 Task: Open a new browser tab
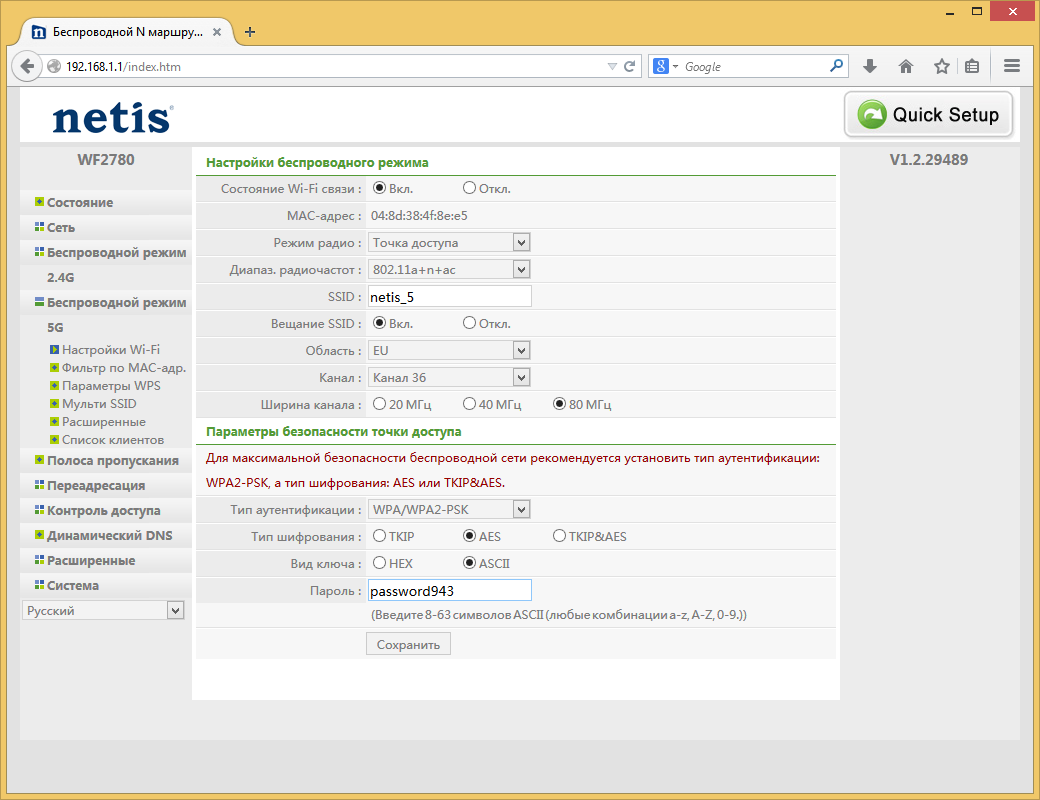tap(250, 32)
